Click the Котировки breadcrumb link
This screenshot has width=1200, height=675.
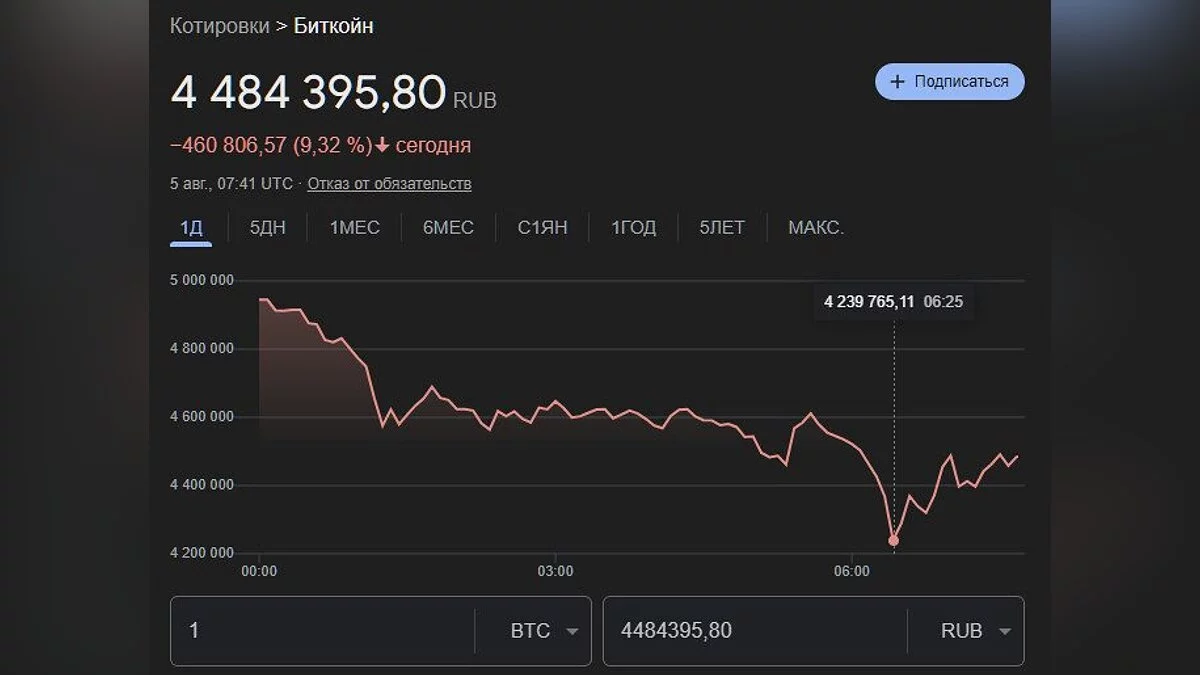pyautogui.click(x=219, y=26)
